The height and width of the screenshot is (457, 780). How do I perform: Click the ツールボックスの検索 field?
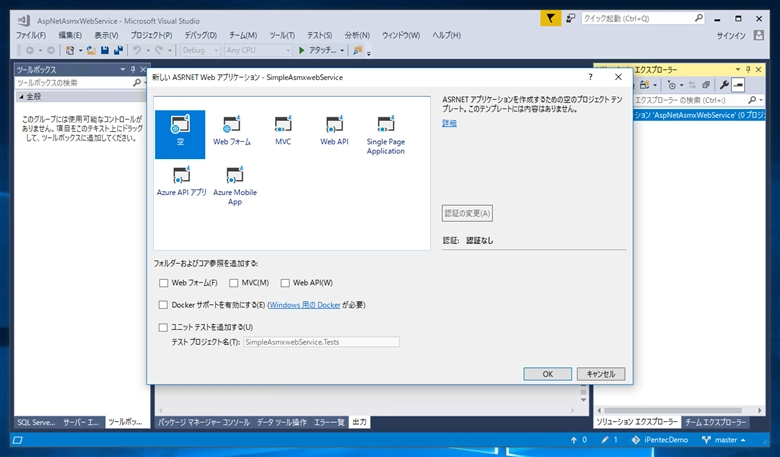(x=74, y=83)
